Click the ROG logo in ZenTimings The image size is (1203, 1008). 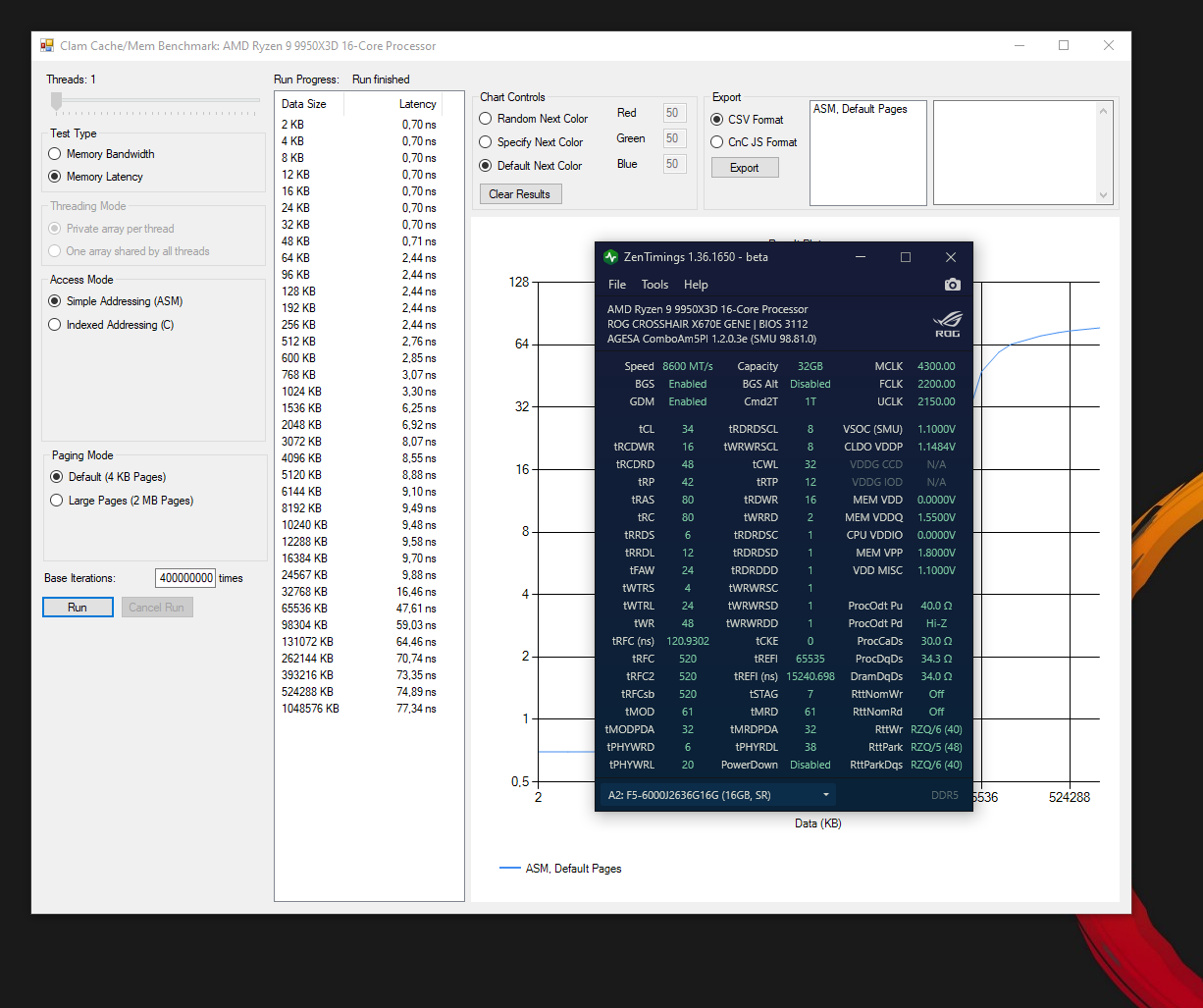(x=947, y=325)
